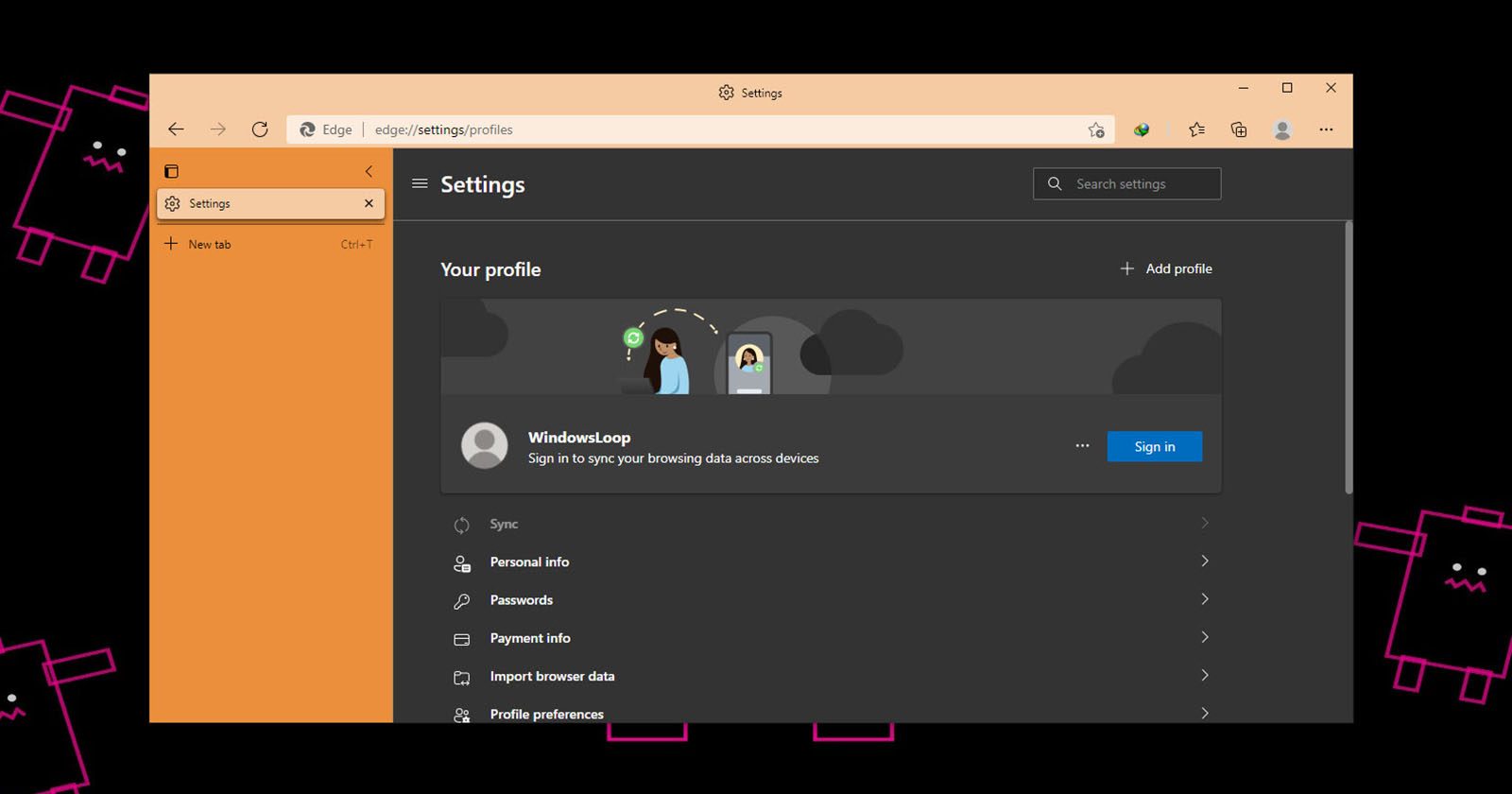
Task: Click the Profile preferences icon
Action: (461, 716)
